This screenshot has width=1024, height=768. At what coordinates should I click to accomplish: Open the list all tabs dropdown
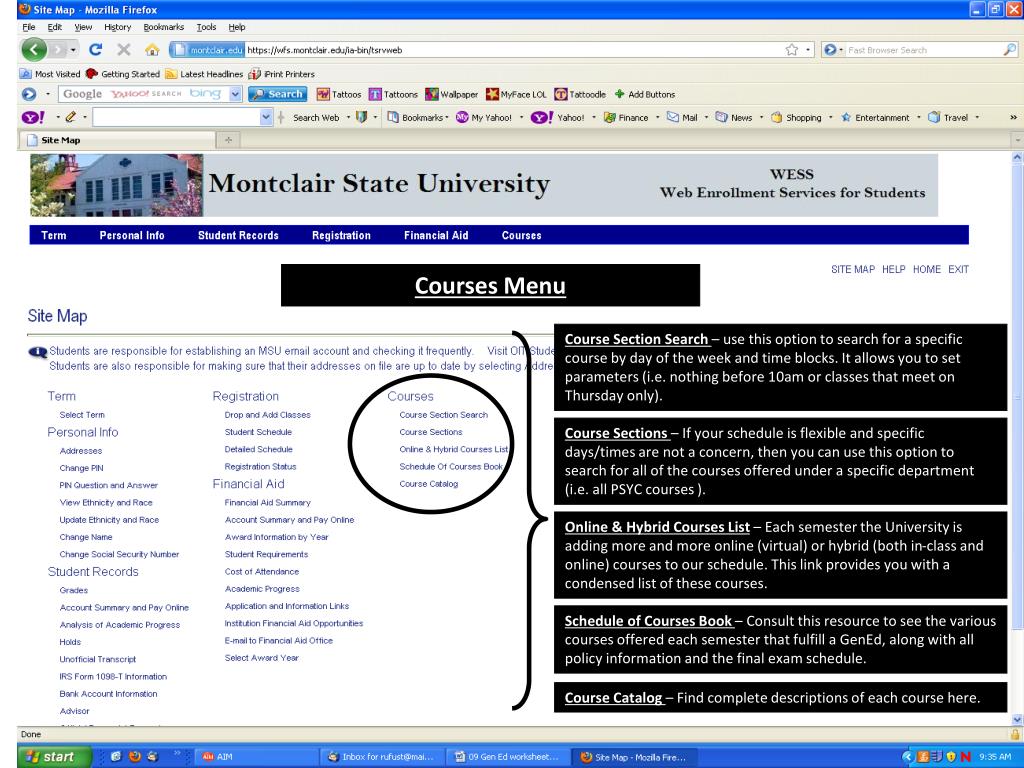point(1017,140)
